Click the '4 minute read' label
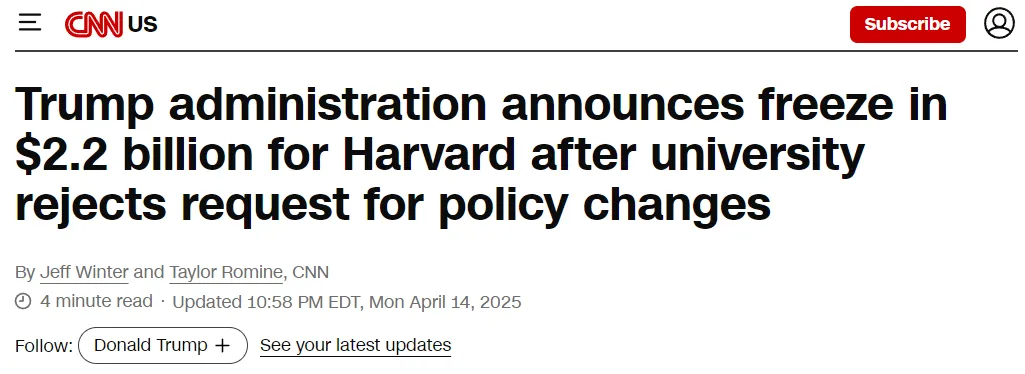The height and width of the screenshot is (374, 1025). [96, 301]
